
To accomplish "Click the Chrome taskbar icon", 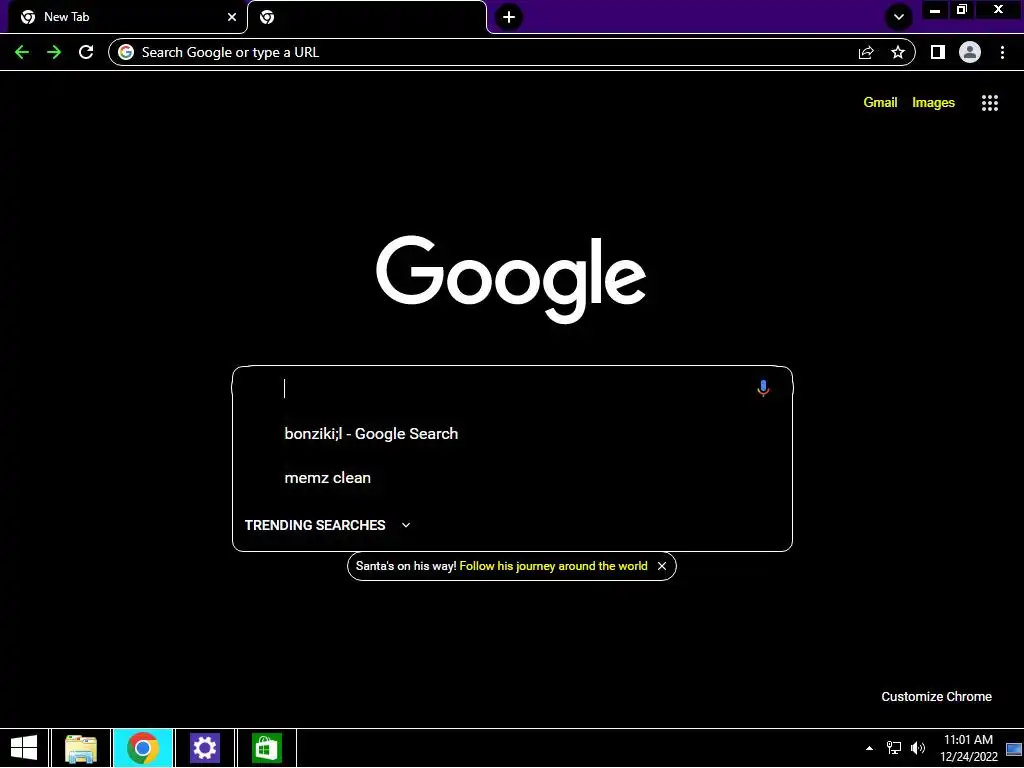I will pyautogui.click(x=143, y=748).
